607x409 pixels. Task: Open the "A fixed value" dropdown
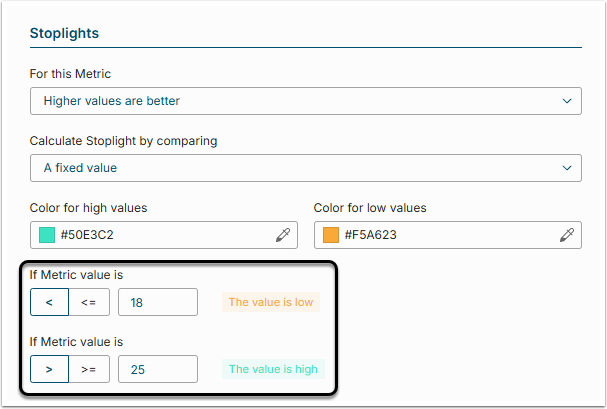click(x=290, y=168)
